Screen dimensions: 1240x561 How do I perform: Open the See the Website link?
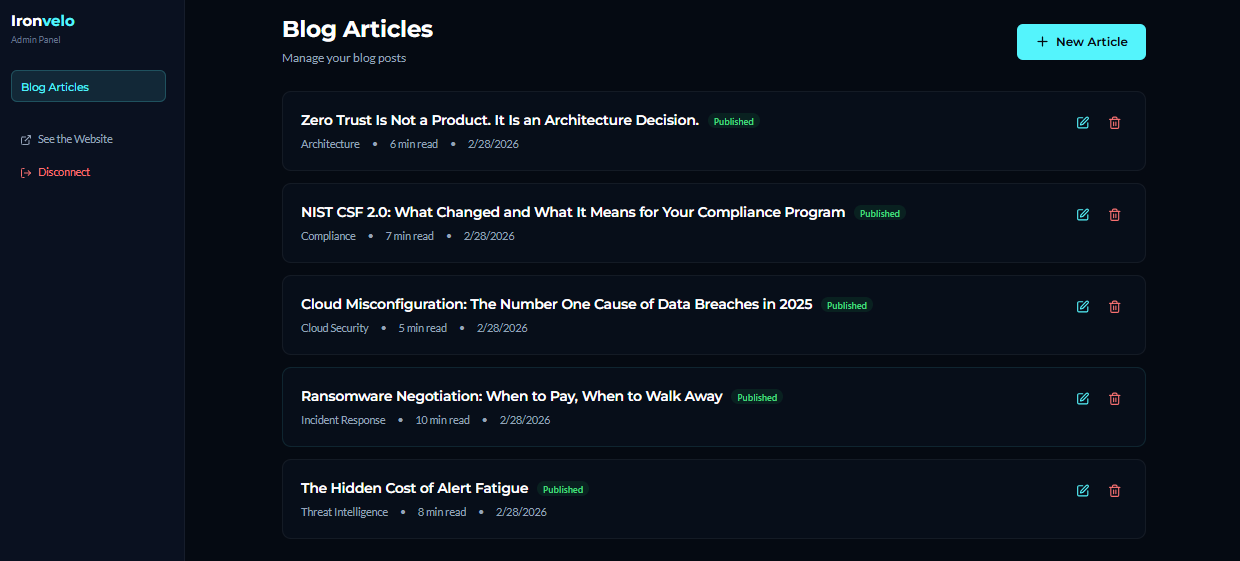point(66,139)
